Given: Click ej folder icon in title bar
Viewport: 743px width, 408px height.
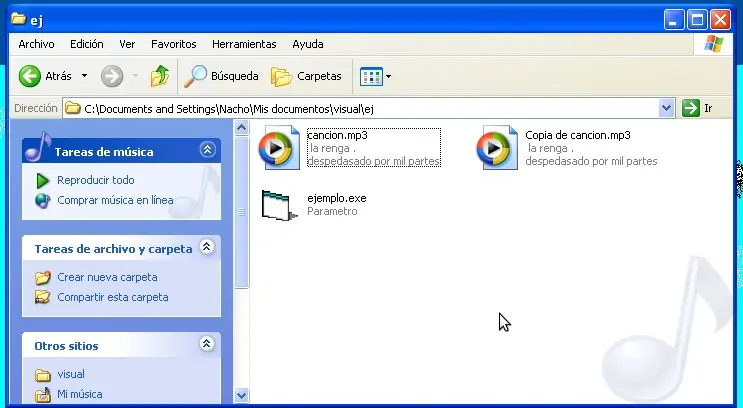Looking at the screenshot, I should click(18, 19).
